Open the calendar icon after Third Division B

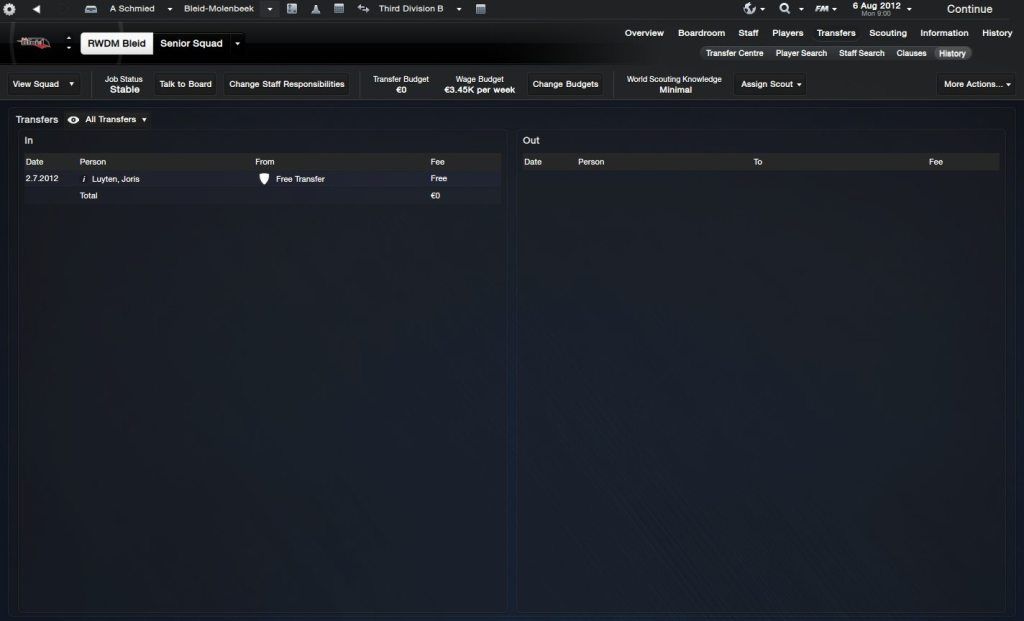[x=481, y=9]
